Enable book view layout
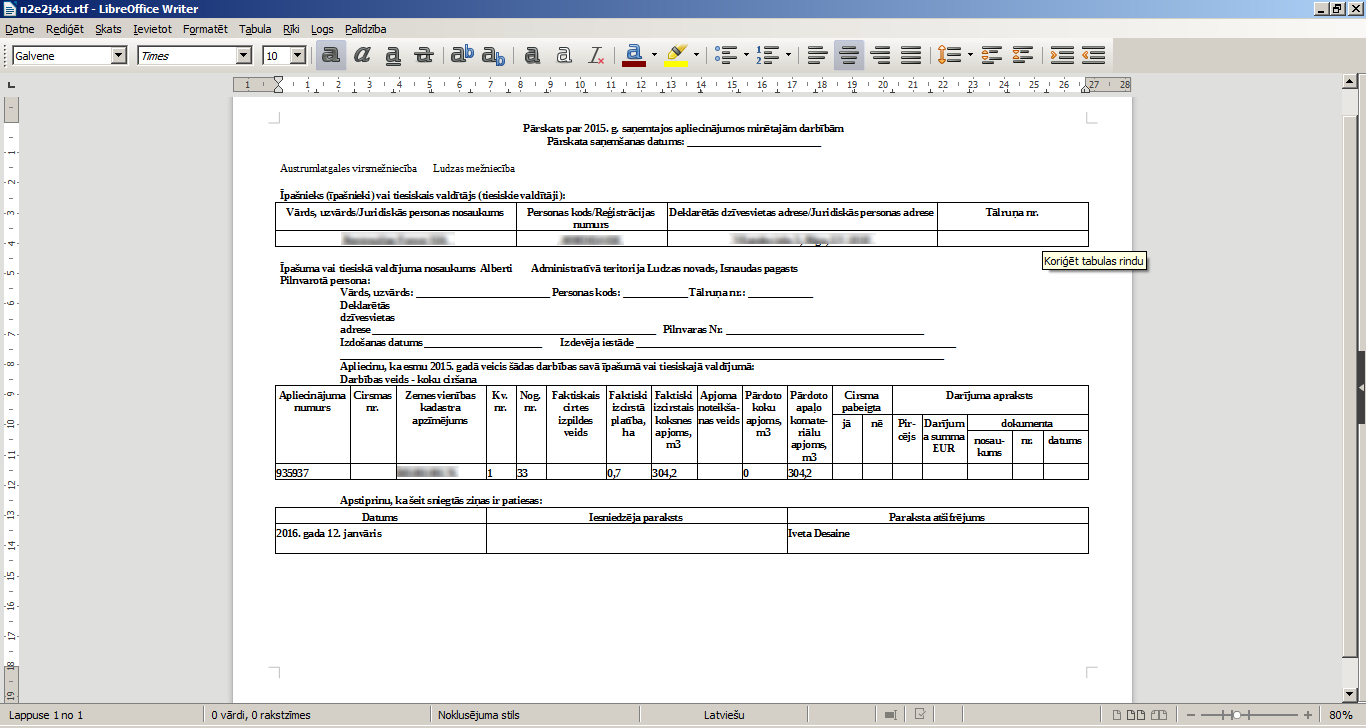Image resolution: width=1366 pixels, height=728 pixels. 1159,714
